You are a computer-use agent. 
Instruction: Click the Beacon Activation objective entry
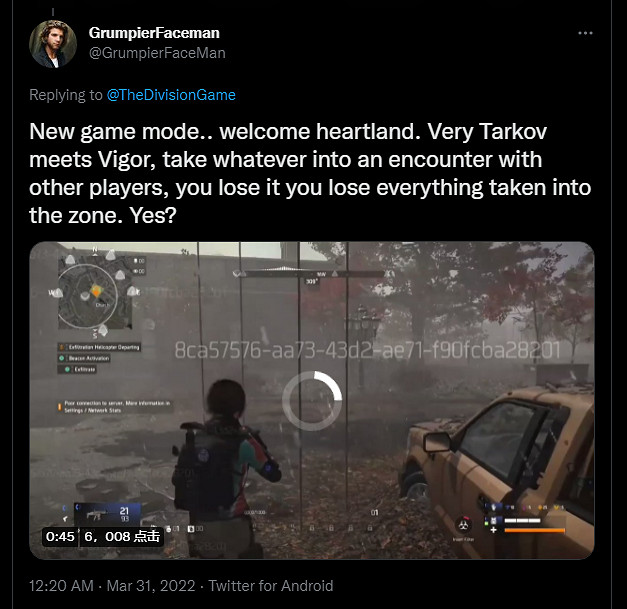point(84,358)
